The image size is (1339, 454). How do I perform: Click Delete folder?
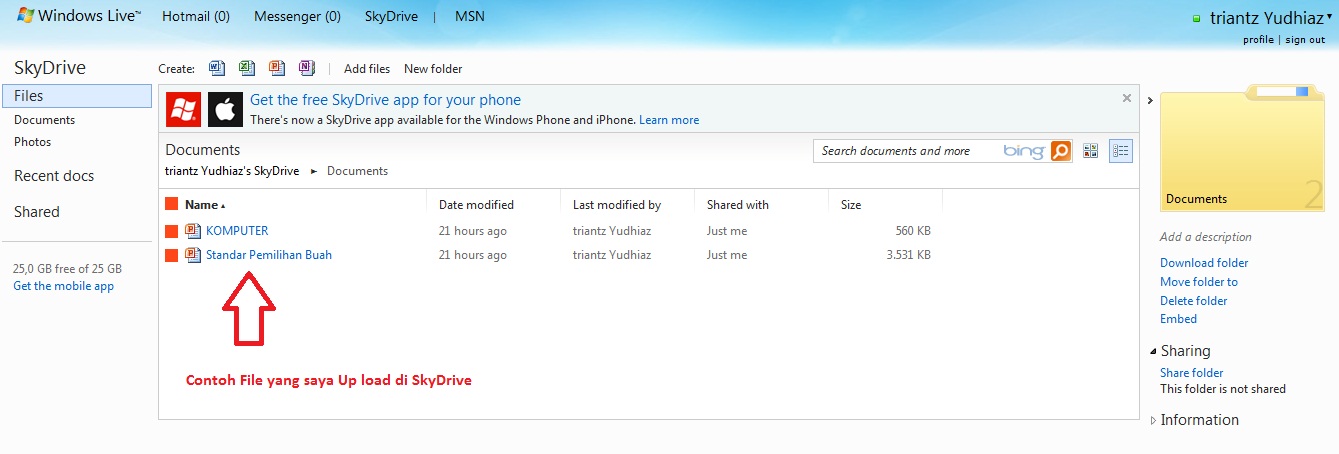pos(1193,301)
